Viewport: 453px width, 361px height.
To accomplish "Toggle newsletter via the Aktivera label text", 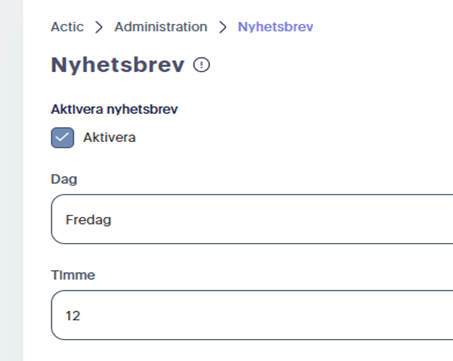I will coord(109,137).
